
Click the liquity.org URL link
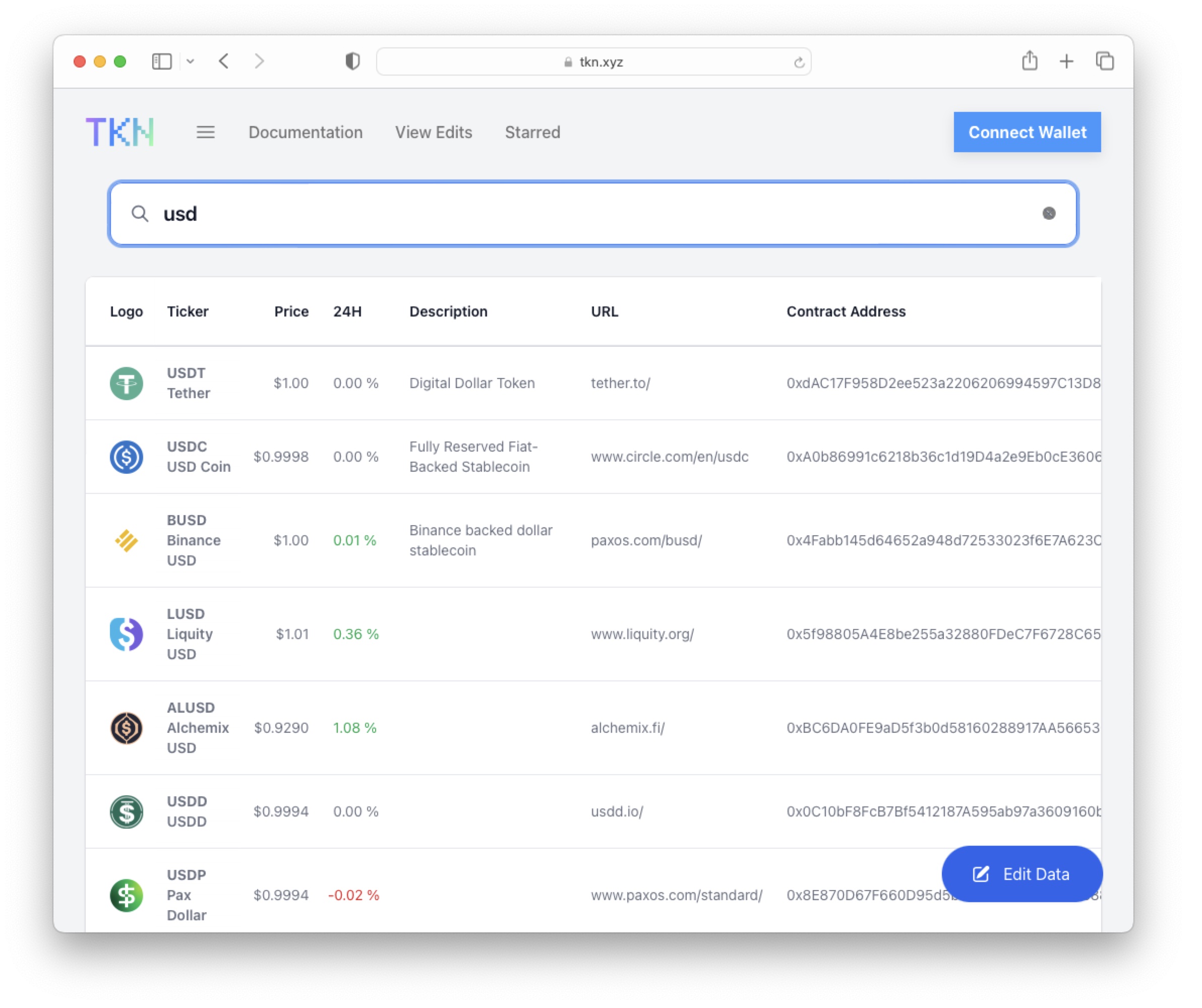(x=641, y=633)
